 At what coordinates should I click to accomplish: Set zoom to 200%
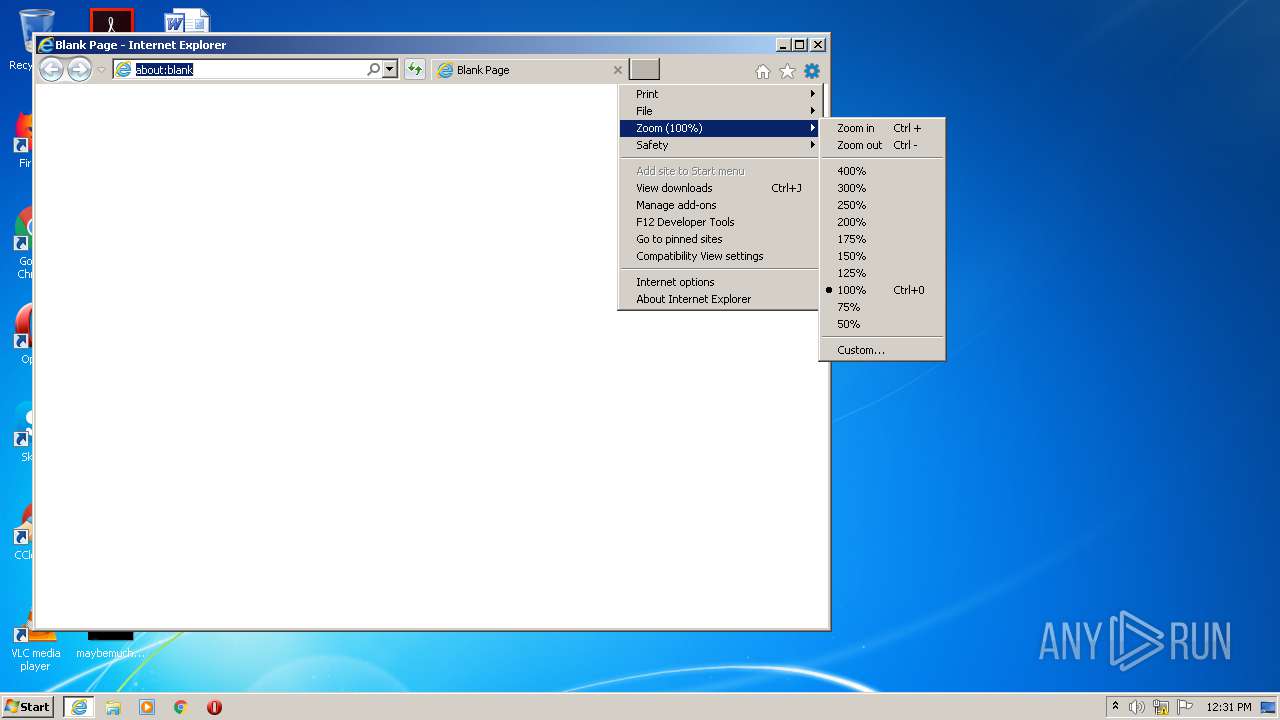click(882, 222)
